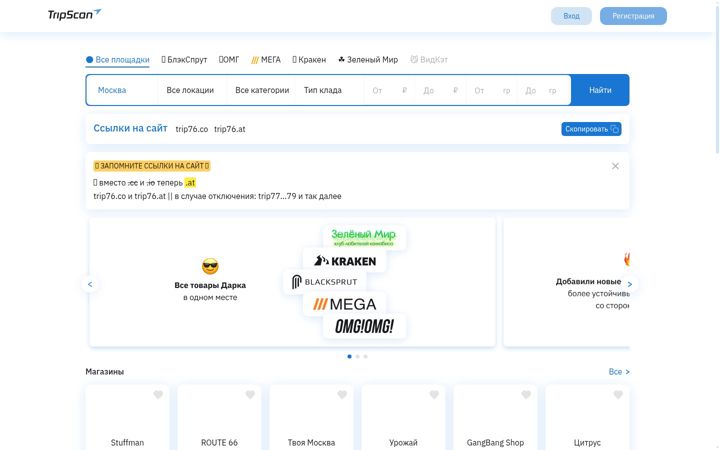Viewport: 720px width, 450px height.
Task: Open the Все категории dropdown
Action: tap(262, 90)
